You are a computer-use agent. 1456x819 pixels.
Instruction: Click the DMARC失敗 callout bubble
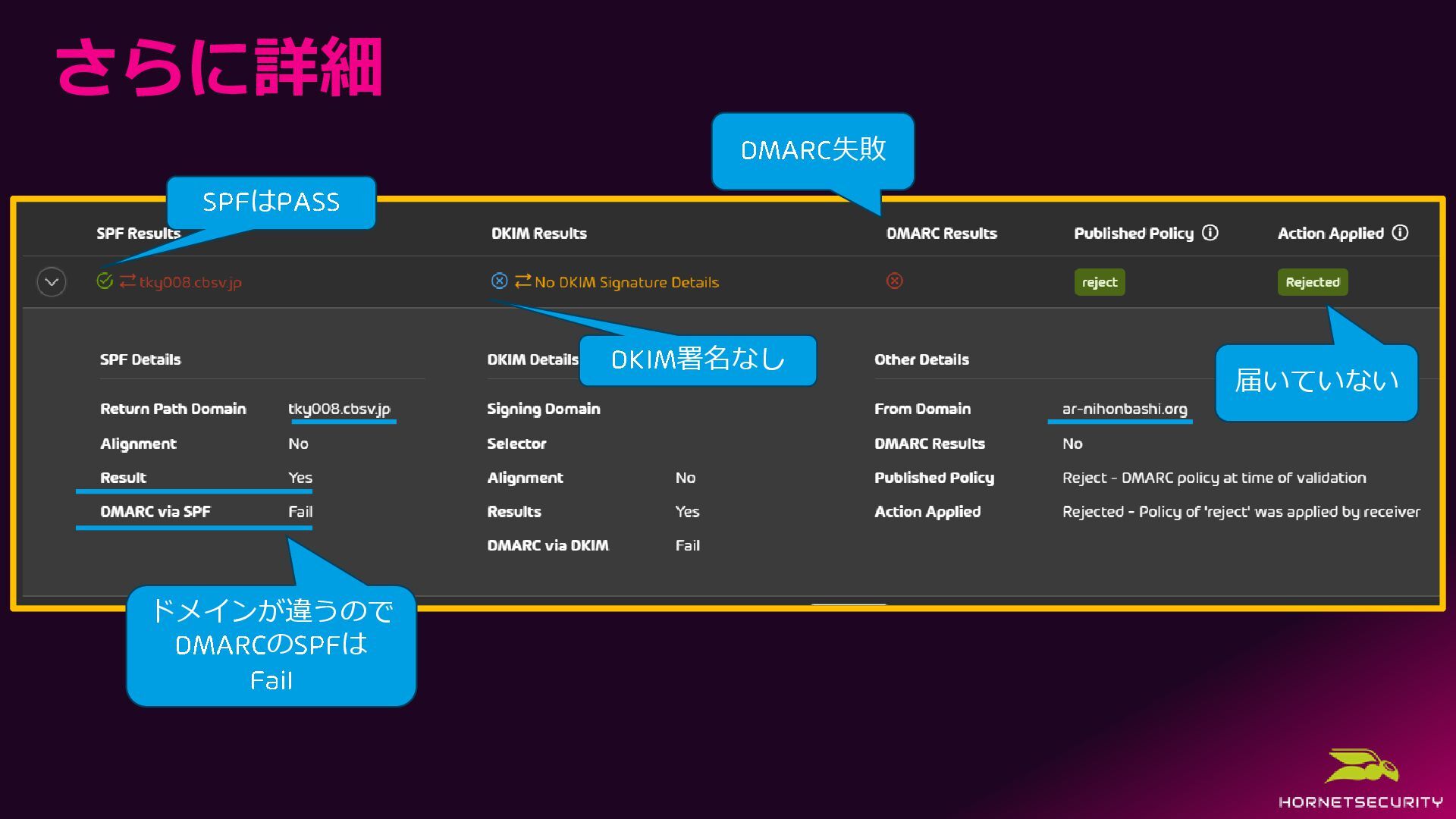pos(813,150)
